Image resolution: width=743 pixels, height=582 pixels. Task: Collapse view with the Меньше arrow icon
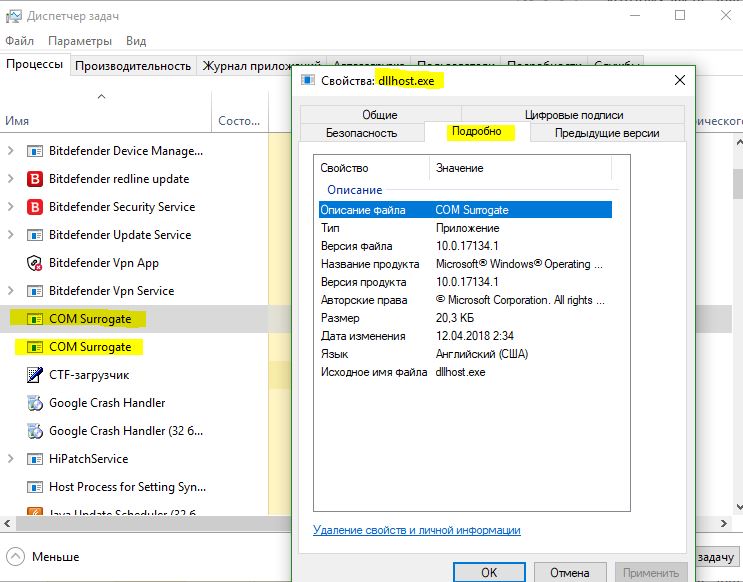15,556
